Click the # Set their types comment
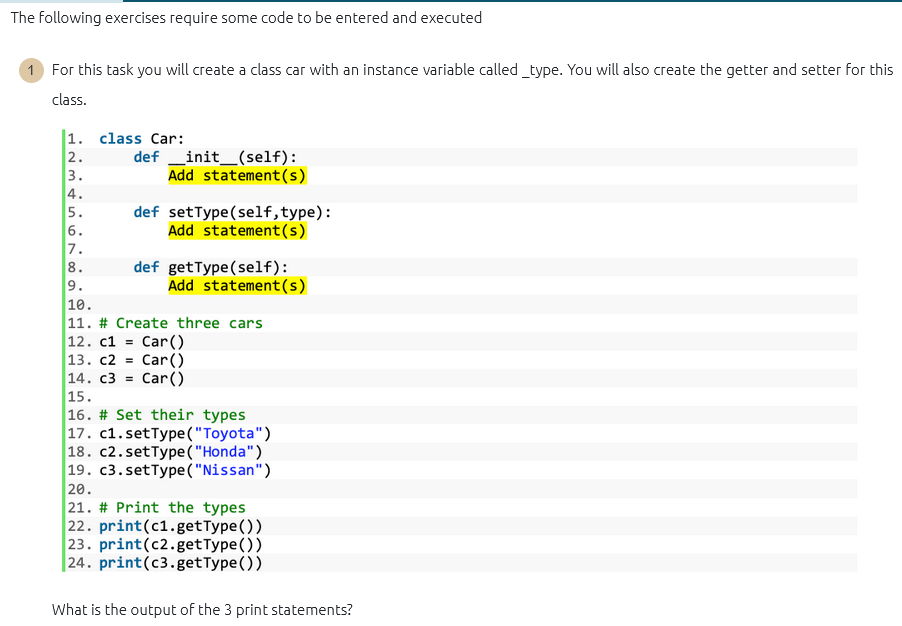Screen dimensions: 902x626 pos(172,414)
